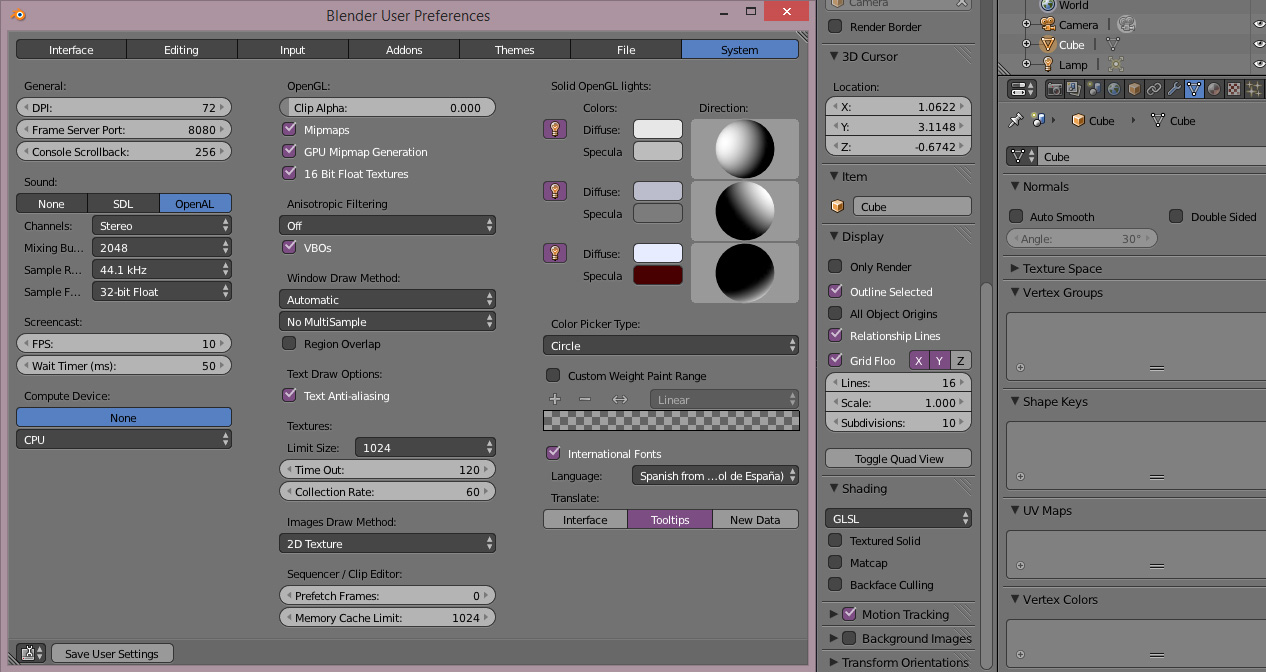
Task: Open Sample Rate 44.1 kHz dropdown
Action: point(161,270)
